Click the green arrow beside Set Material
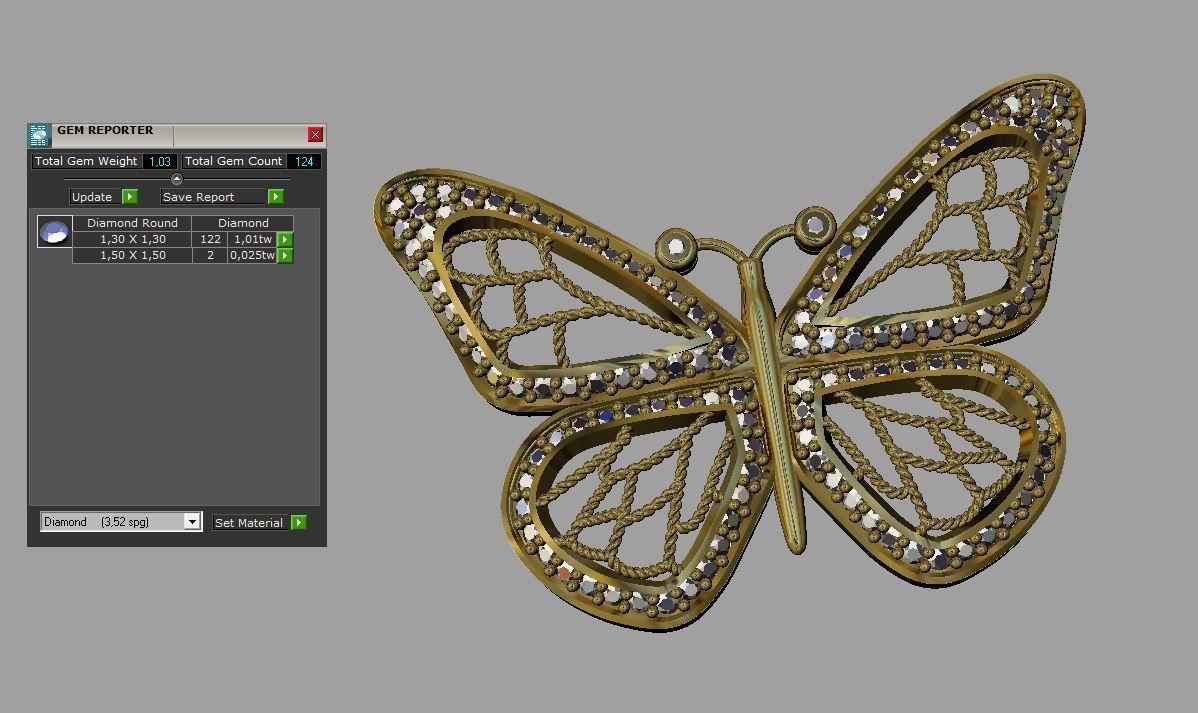Screen dimensions: 1198x713 299,523
